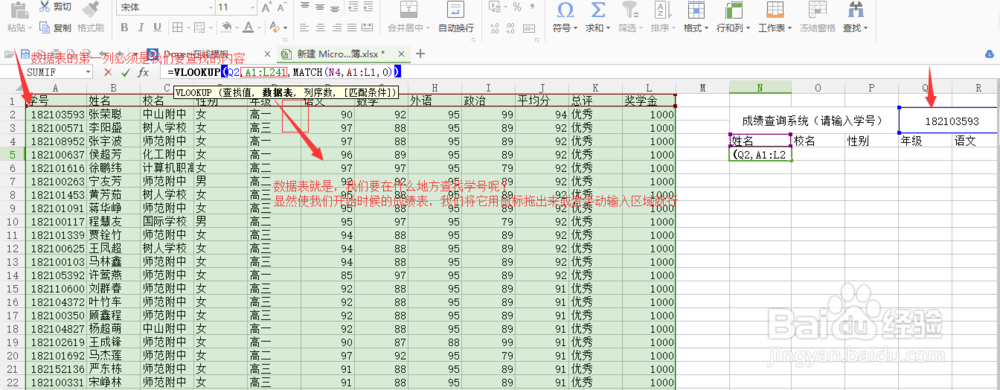1000x390 pixels.
Task: Click the 成绩查询系统 title cell
Action: coord(813,120)
